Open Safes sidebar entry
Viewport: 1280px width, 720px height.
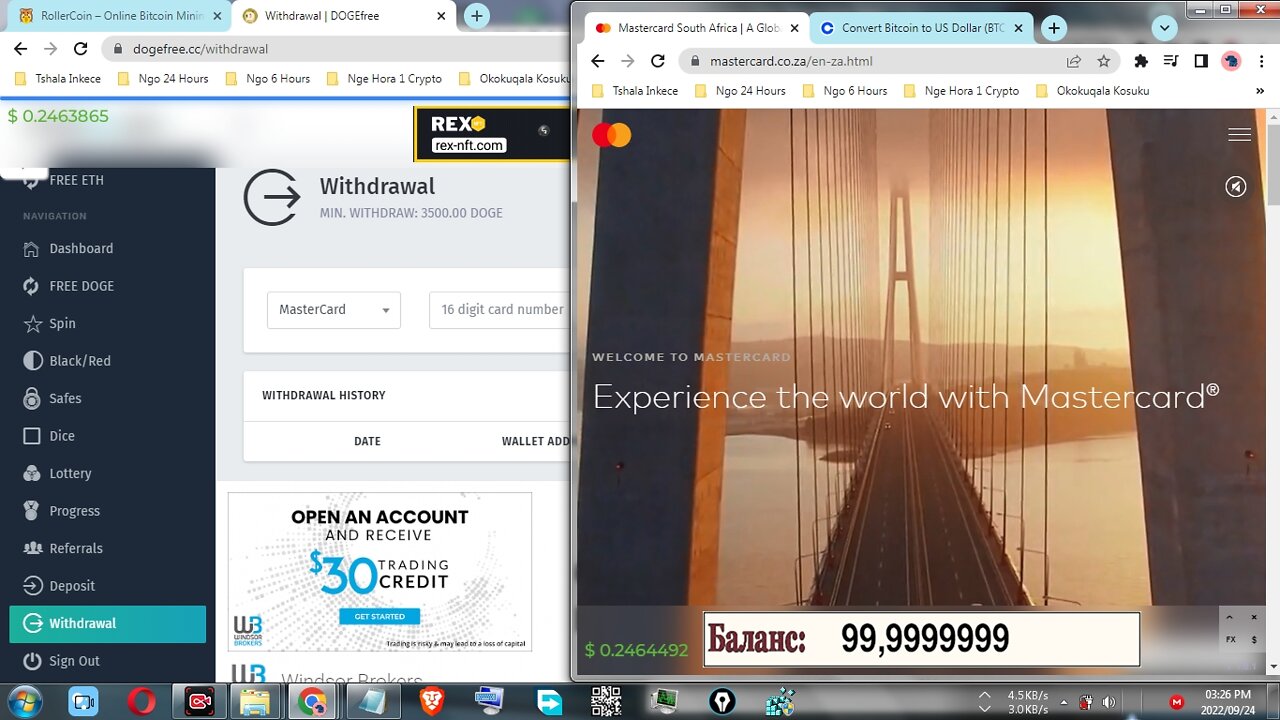point(65,398)
